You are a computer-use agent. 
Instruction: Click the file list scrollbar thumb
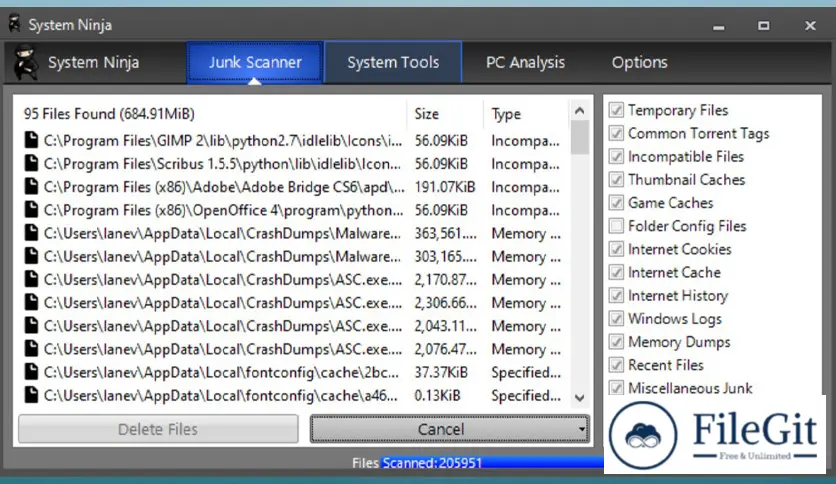tap(580, 137)
